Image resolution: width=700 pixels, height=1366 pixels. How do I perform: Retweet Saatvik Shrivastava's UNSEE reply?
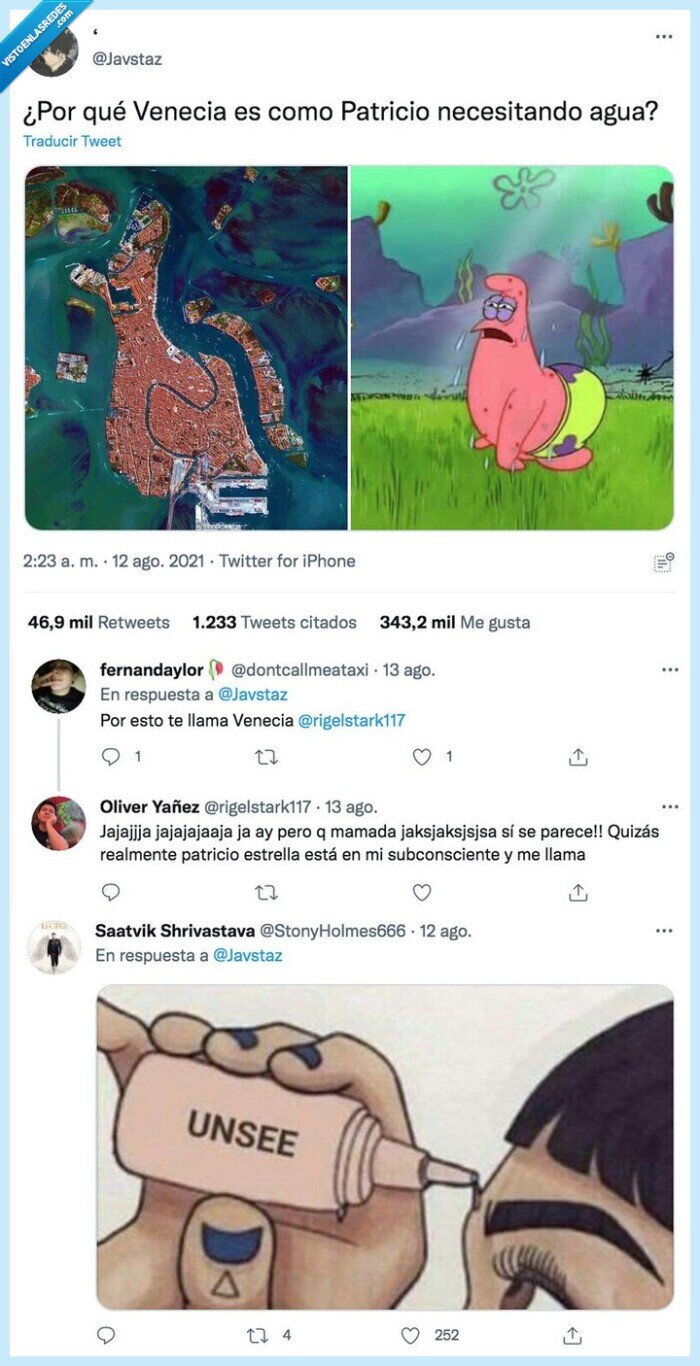[x=255, y=1334]
